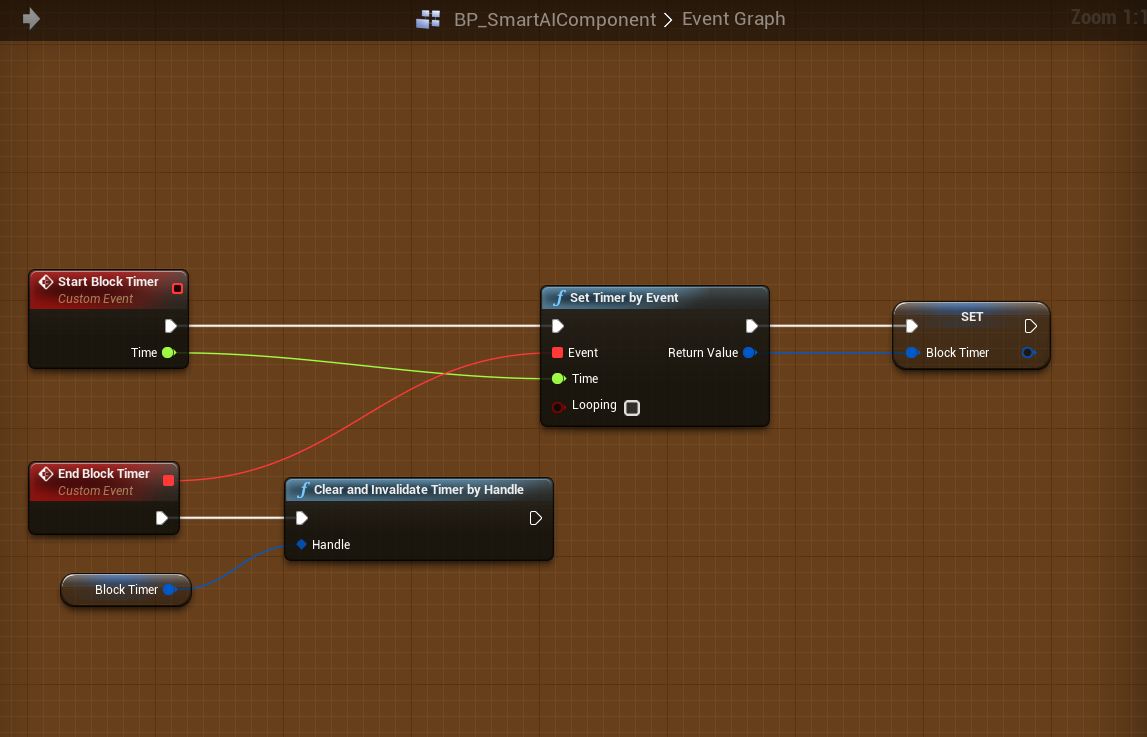Click Set Timer by Event function icon
The height and width of the screenshot is (737, 1147).
(560, 298)
